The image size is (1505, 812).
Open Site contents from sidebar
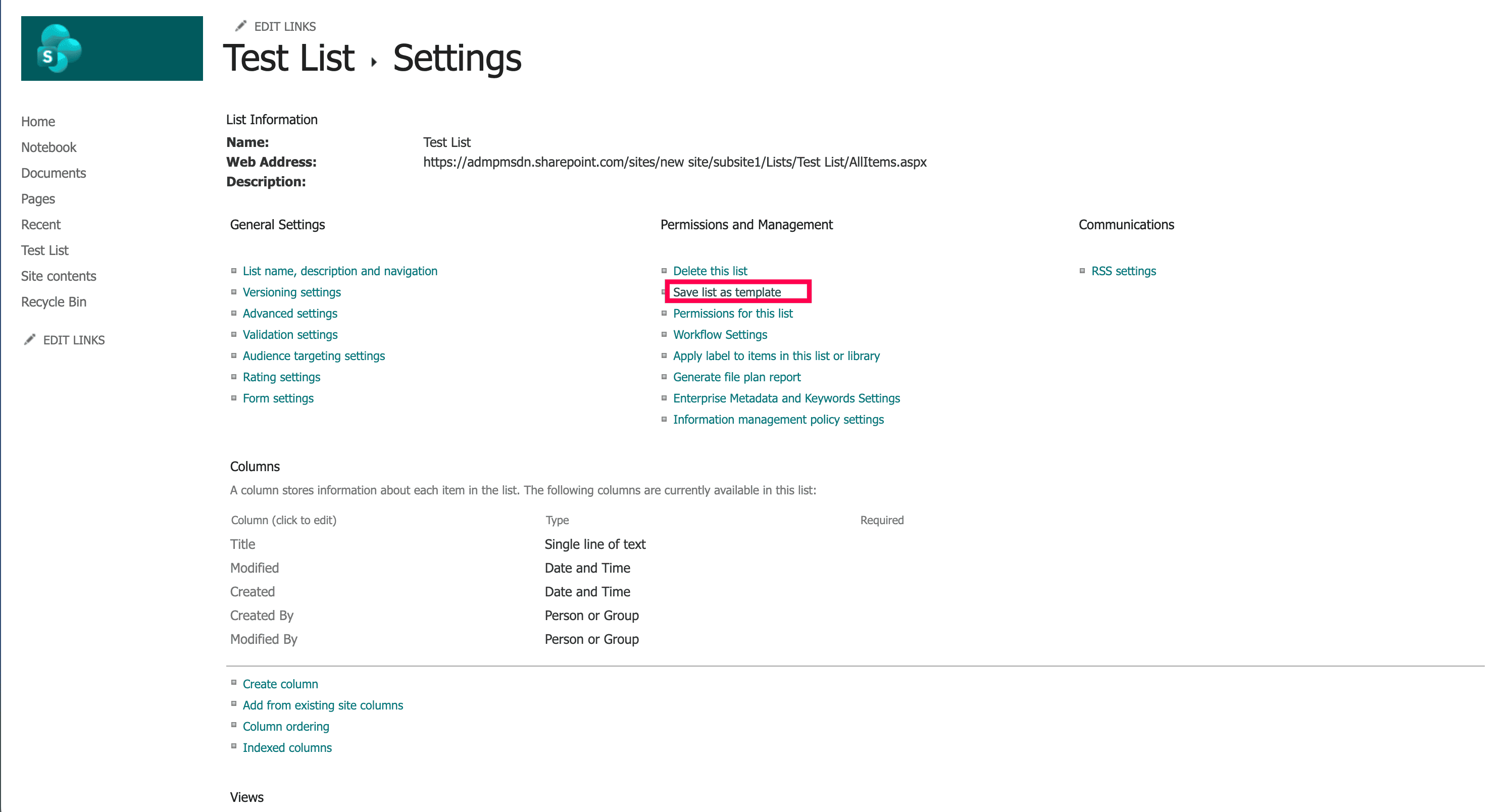(59, 276)
